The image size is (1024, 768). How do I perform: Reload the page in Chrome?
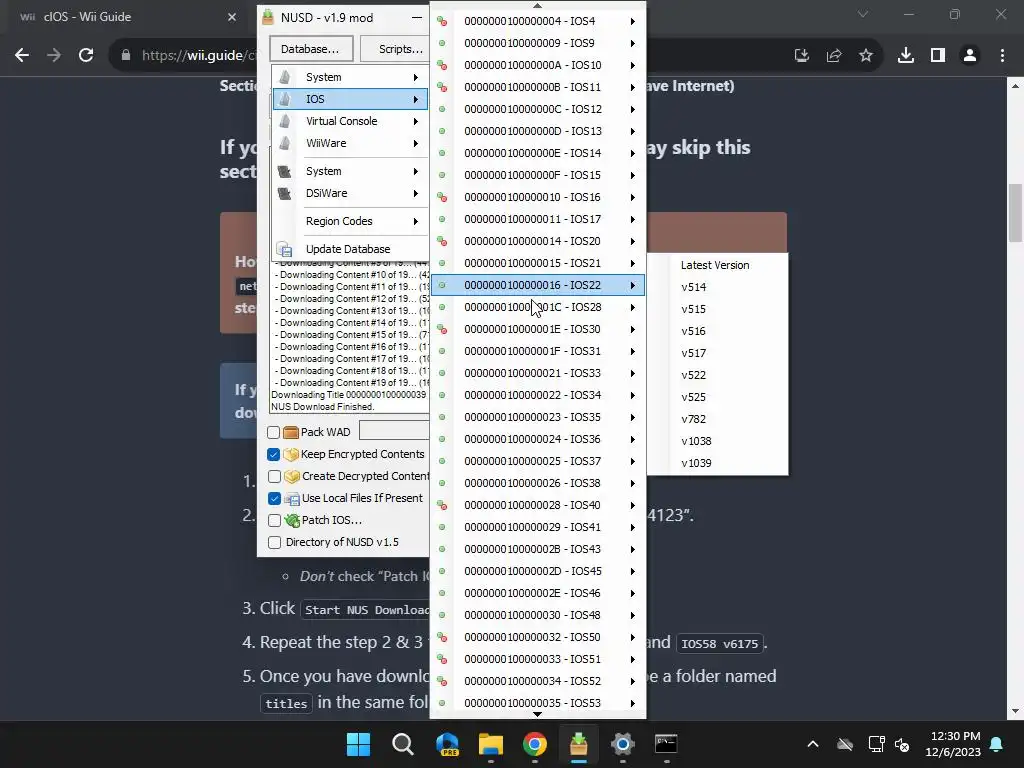coord(86,56)
